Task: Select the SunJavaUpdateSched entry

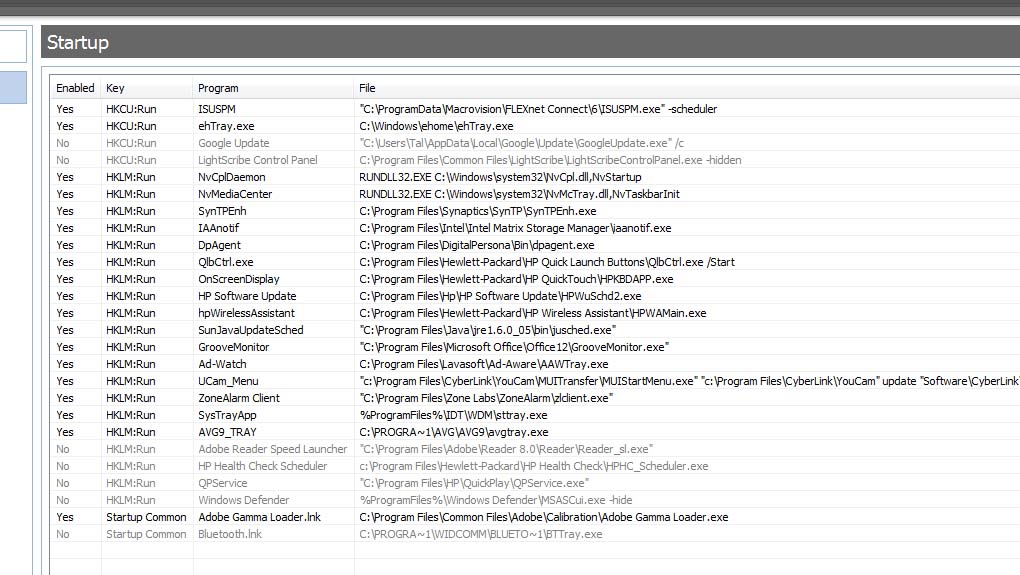Action: [250, 330]
